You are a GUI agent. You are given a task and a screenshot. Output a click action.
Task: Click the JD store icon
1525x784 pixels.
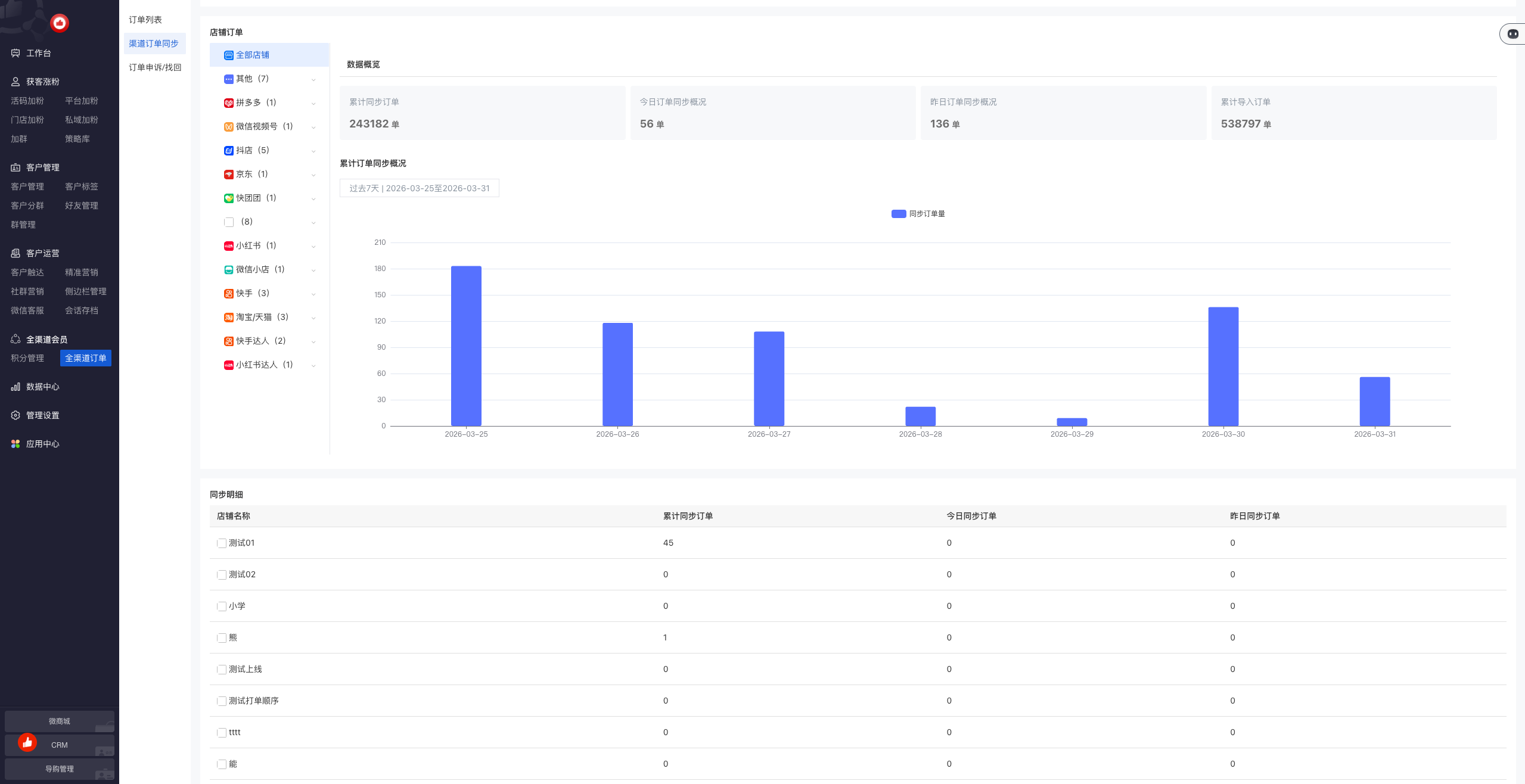pyautogui.click(x=228, y=175)
